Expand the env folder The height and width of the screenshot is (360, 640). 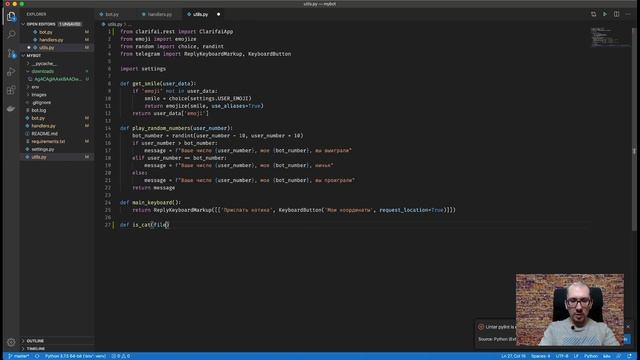[x=35, y=87]
